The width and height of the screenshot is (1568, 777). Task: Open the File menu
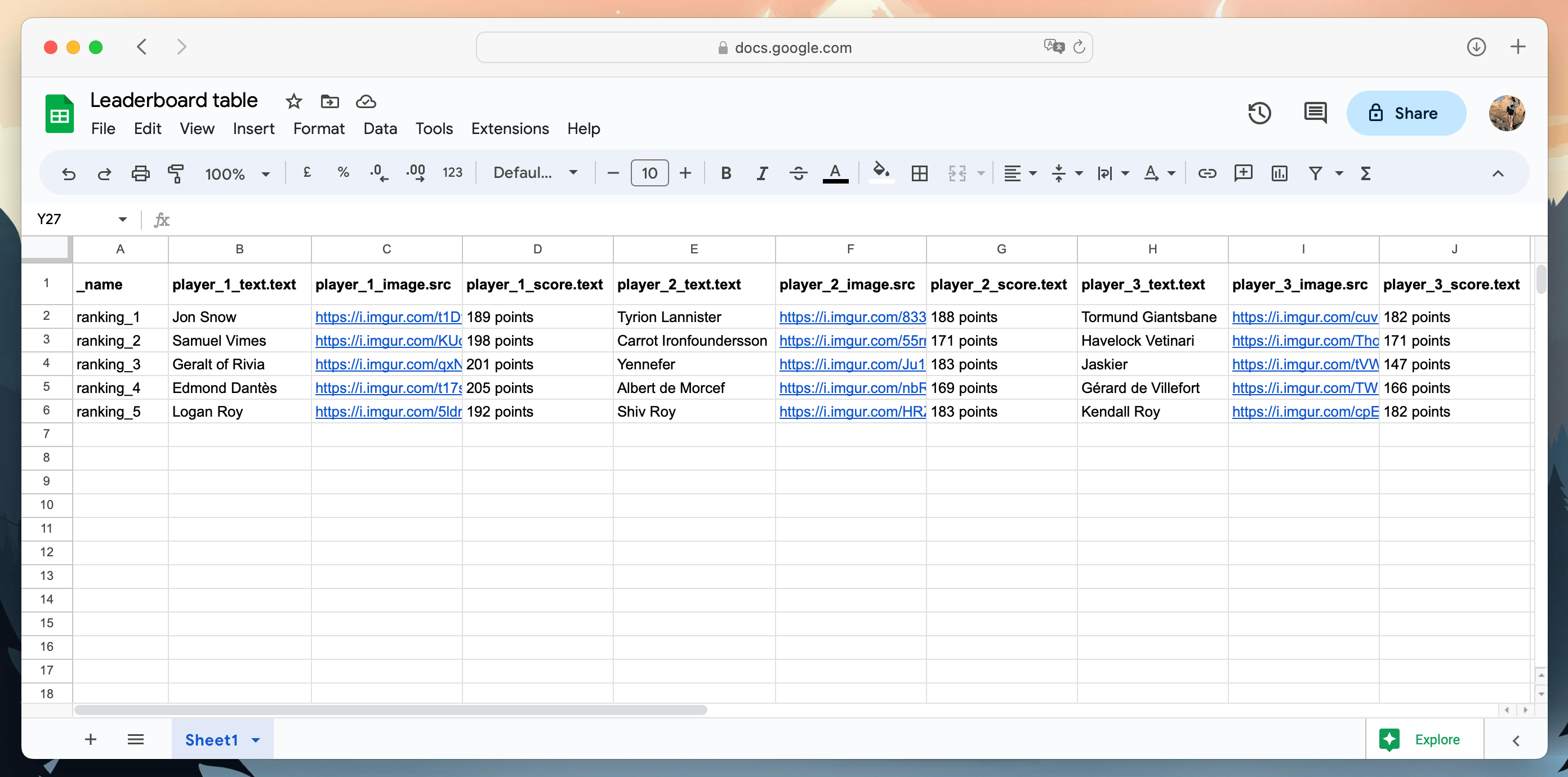[x=103, y=128]
